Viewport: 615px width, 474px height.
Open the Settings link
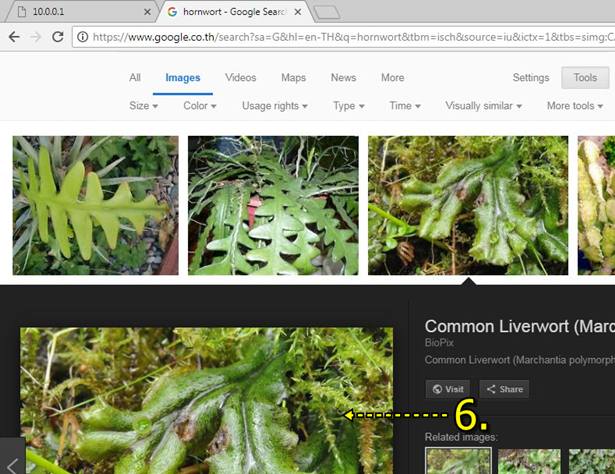tap(531, 78)
